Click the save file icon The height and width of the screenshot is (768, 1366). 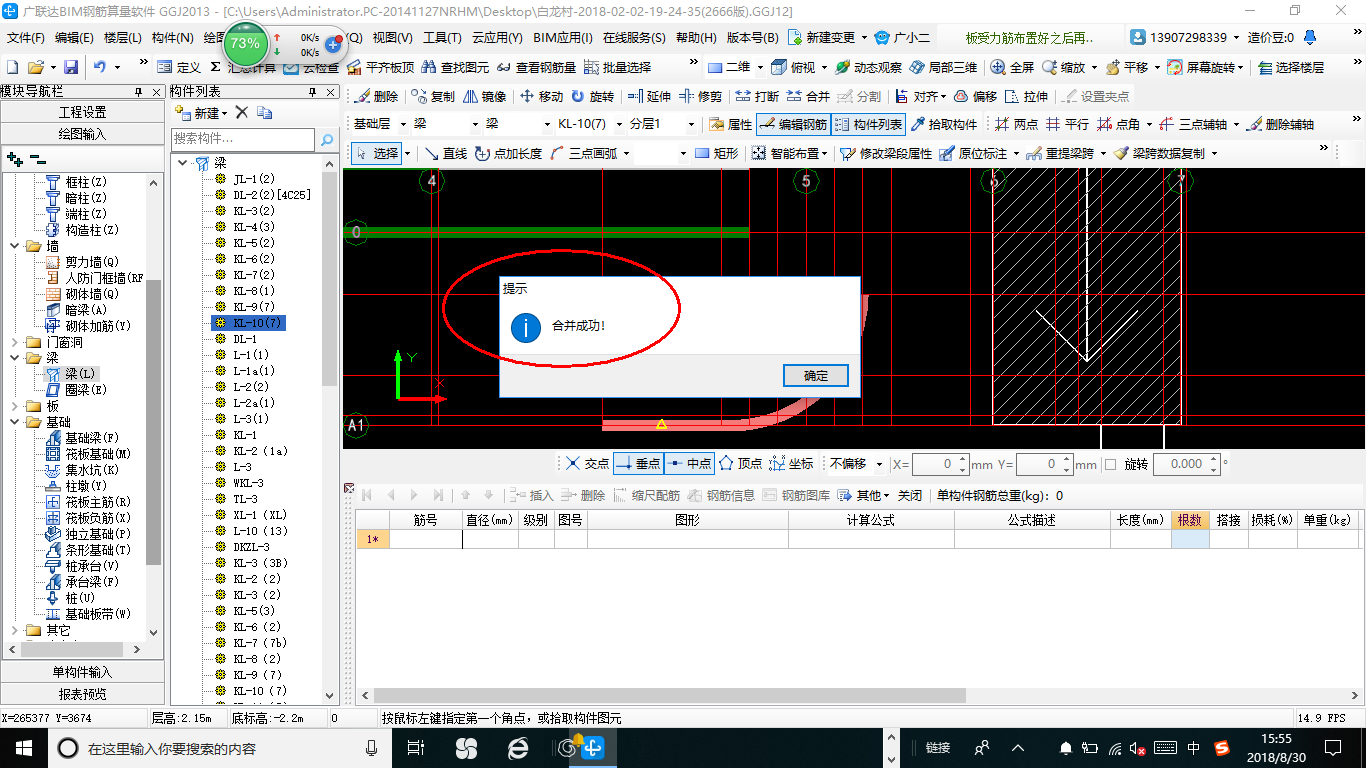(71, 68)
